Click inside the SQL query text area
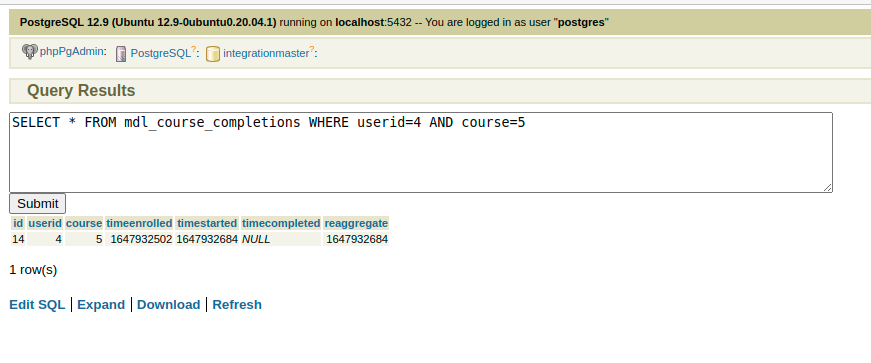This screenshot has width=871, height=363. click(x=421, y=153)
